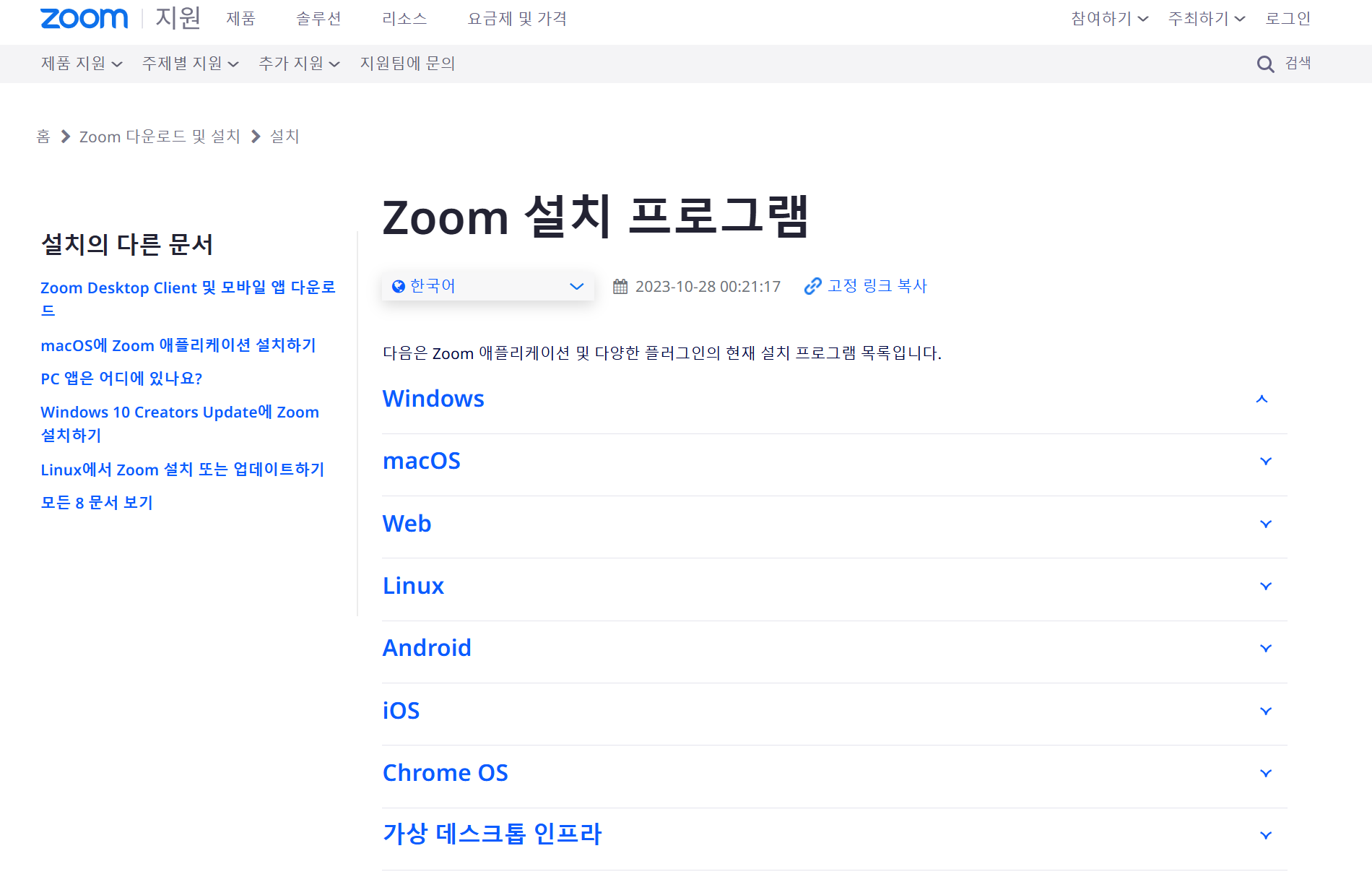
Task: Click the Zoom logo
Action: 84,19
